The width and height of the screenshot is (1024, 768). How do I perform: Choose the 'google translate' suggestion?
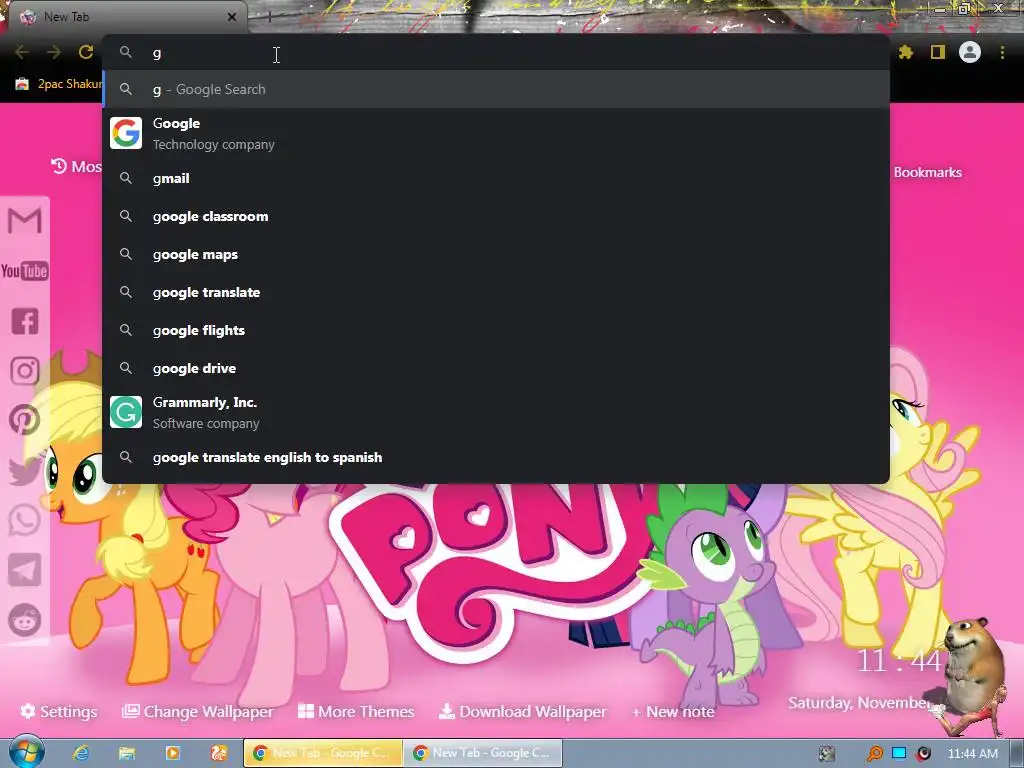(496, 292)
